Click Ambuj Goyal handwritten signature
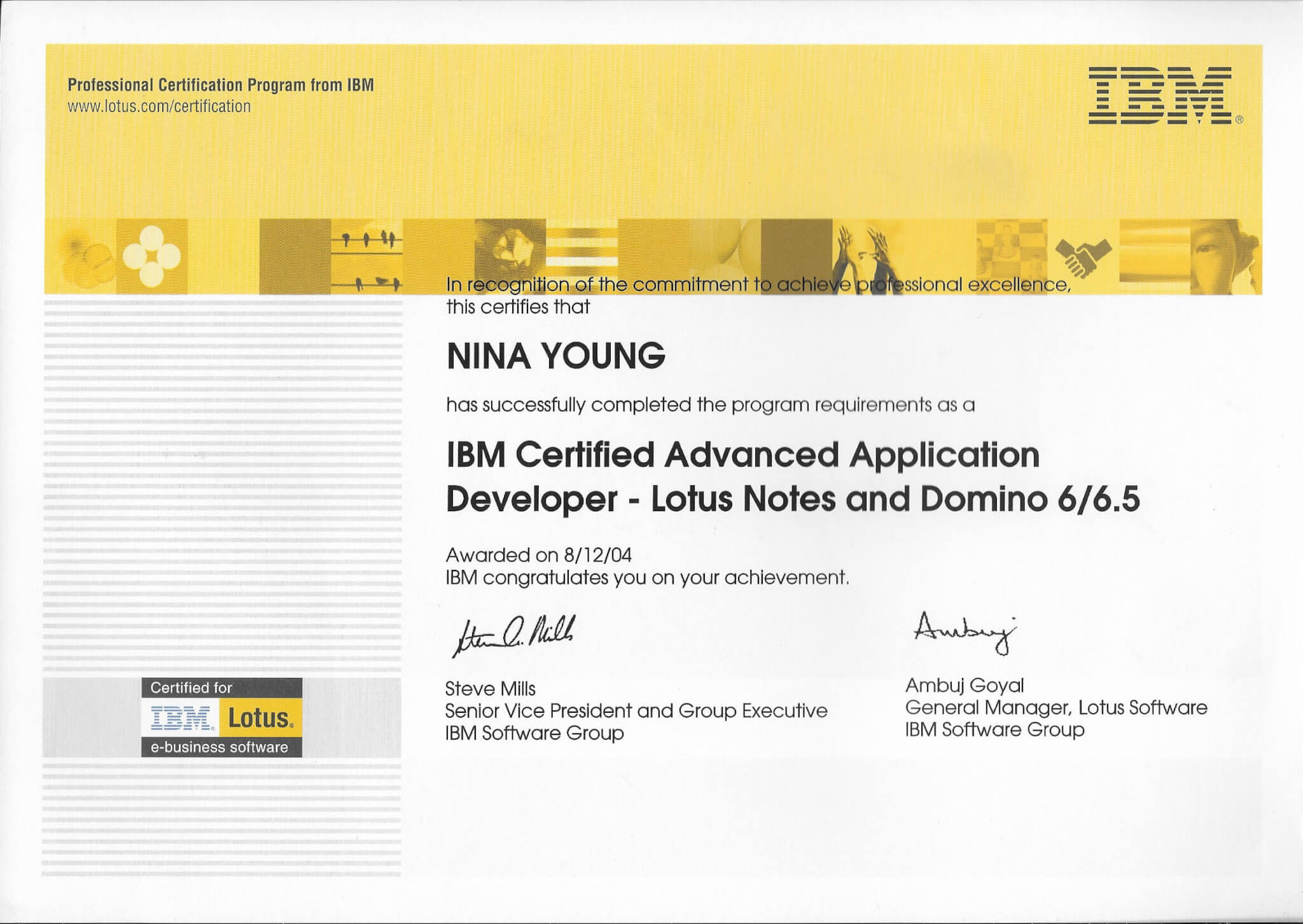The height and width of the screenshot is (924, 1303). pos(966,632)
